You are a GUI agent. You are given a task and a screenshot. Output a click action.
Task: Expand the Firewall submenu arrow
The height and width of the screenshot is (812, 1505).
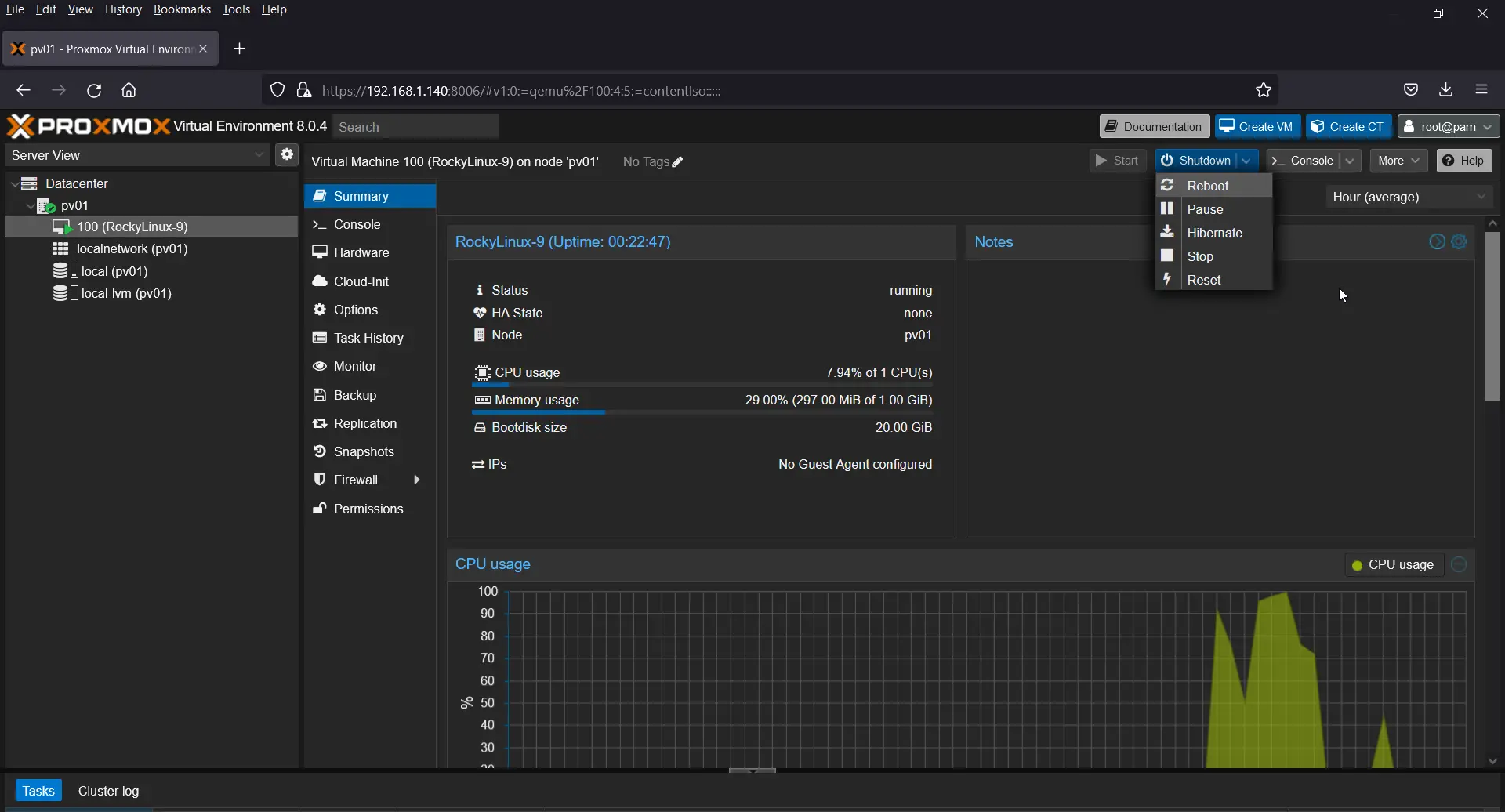[417, 480]
